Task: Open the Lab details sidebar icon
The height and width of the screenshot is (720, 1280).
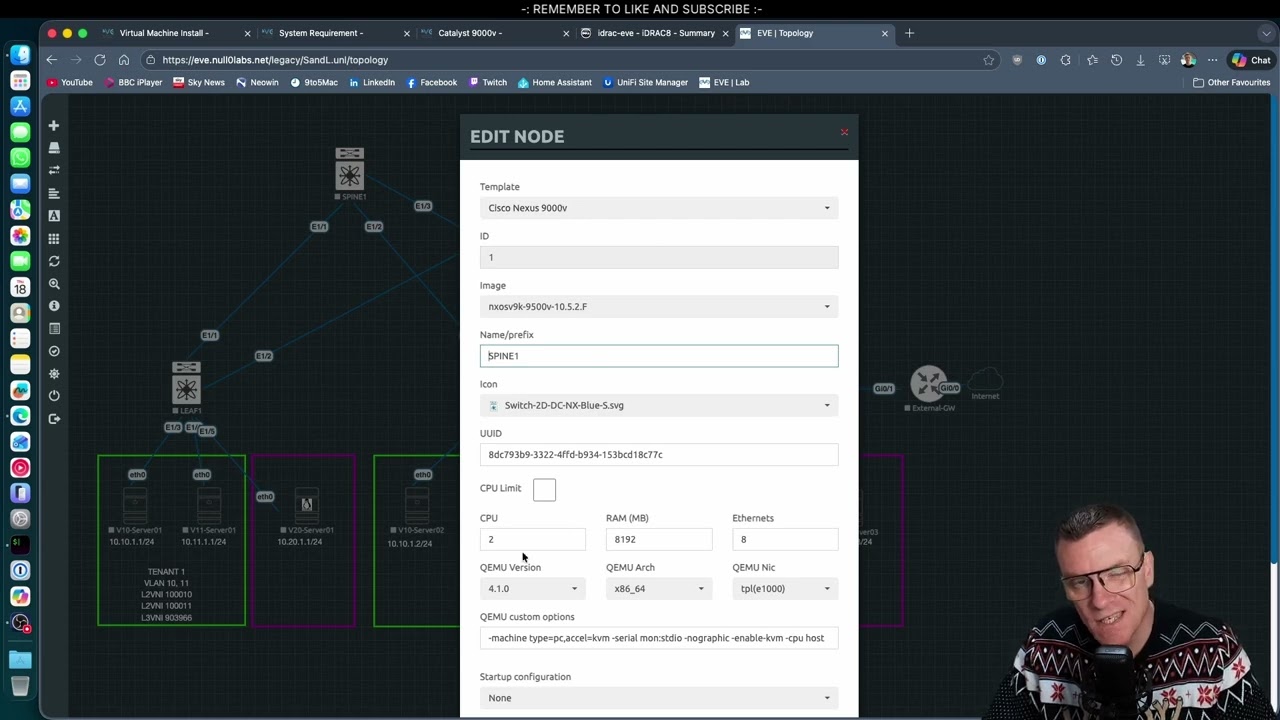Action: pos(54,329)
